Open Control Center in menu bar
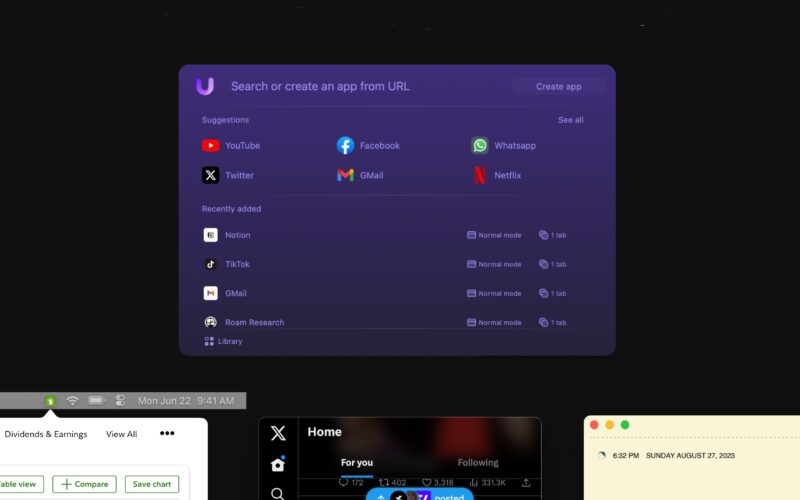This screenshot has height=500, width=800. (x=120, y=401)
